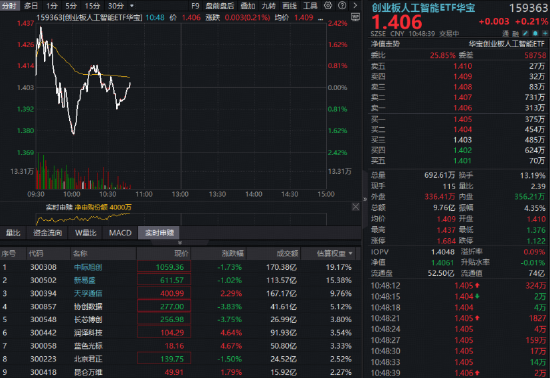The width and height of the screenshot is (550, 378).
Task: Click the plus icon to add to watchlist
Action: click(545, 33)
